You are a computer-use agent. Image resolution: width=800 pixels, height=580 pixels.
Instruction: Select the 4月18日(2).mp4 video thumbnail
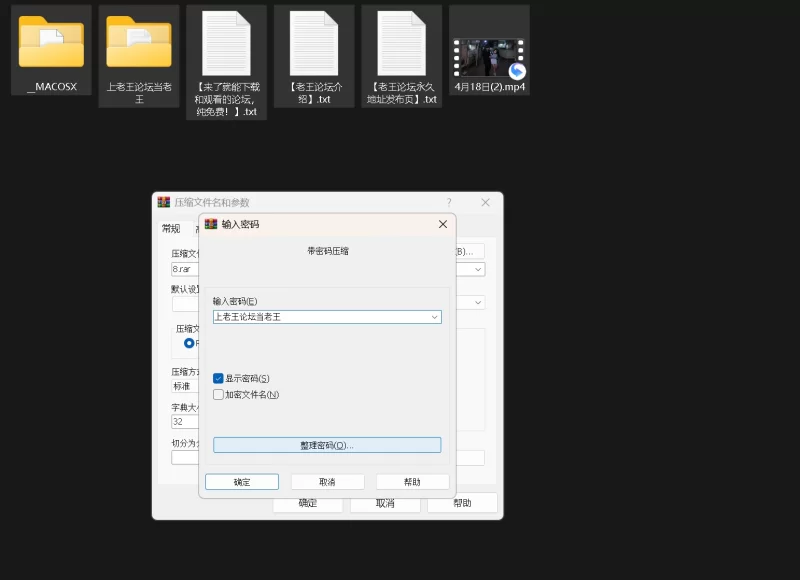489,58
